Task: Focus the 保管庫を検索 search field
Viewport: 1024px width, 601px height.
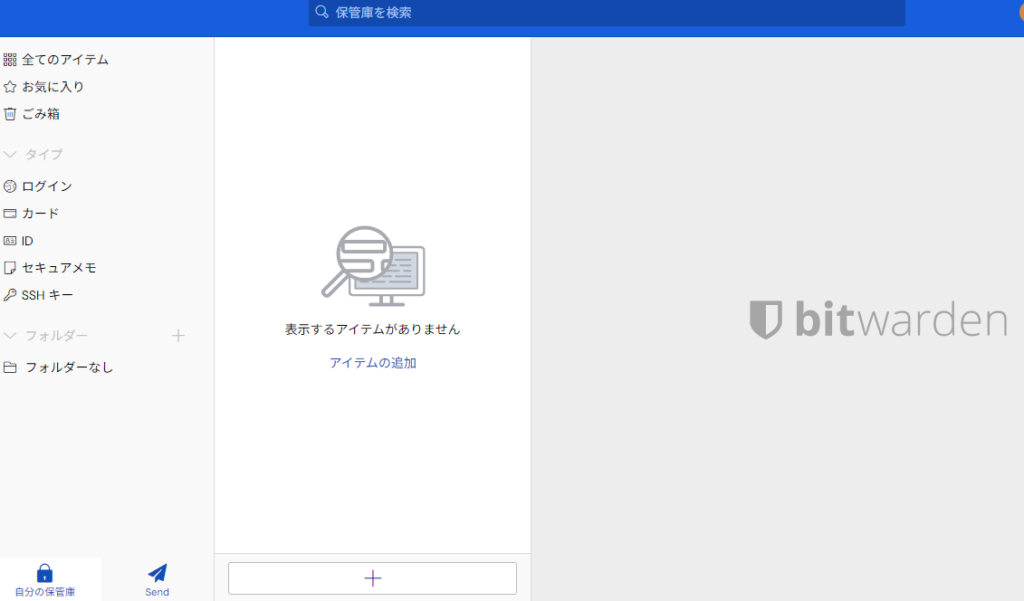Action: point(607,12)
